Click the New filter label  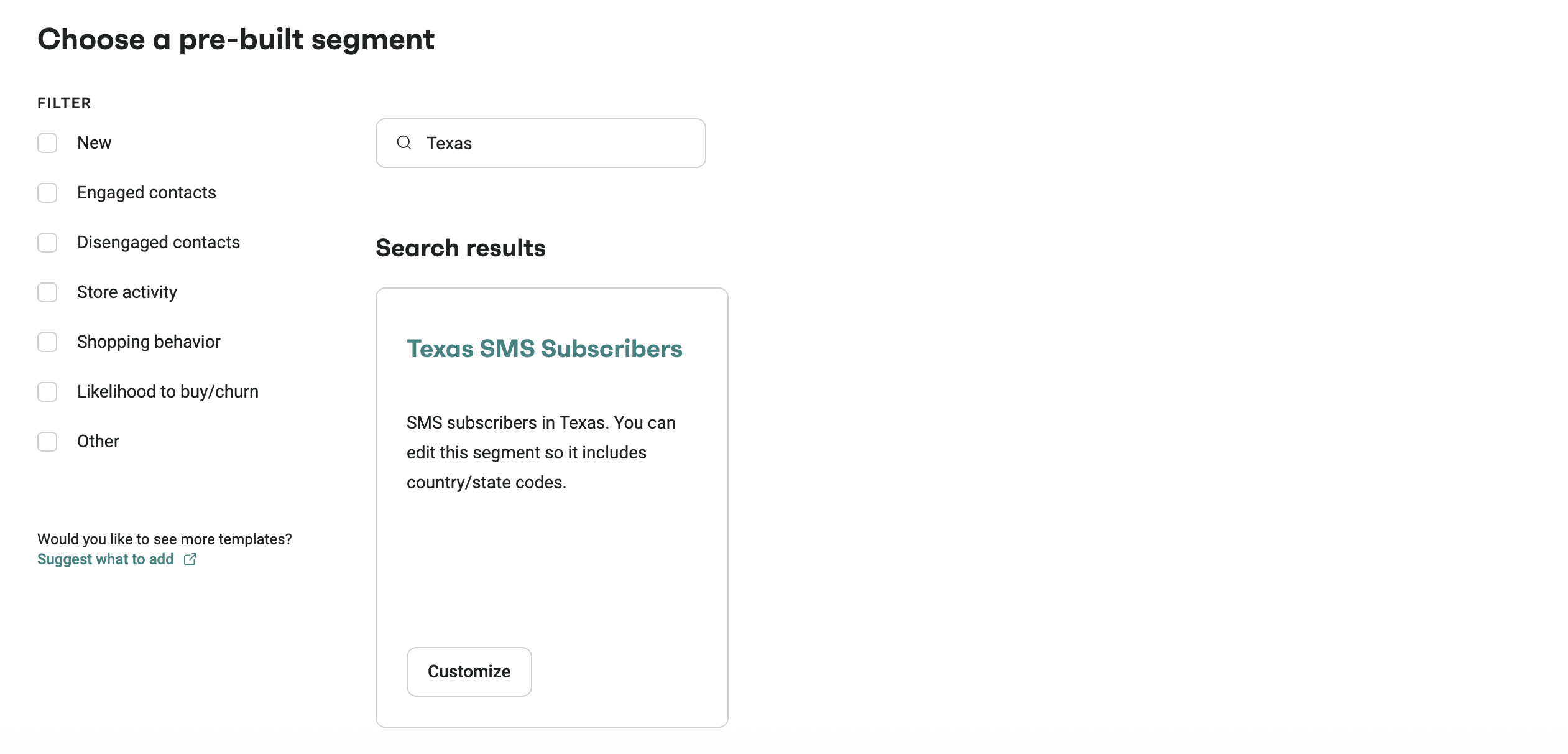[94, 143]
